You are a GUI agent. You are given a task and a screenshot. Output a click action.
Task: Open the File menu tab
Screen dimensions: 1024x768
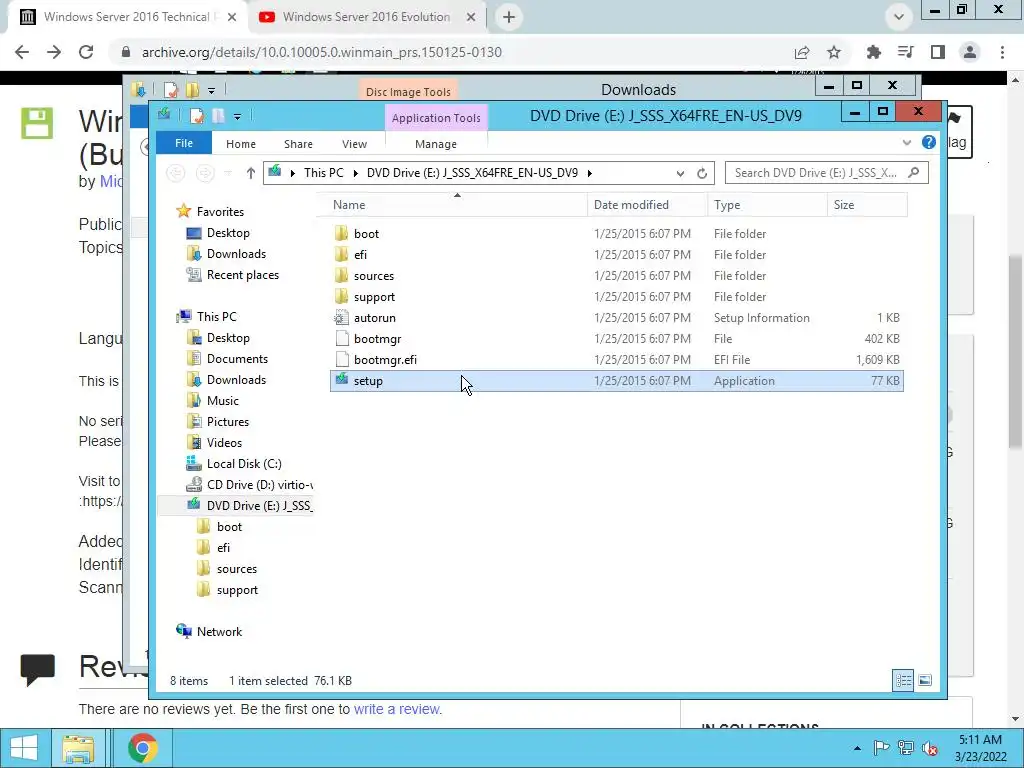(x=184, y=143)
